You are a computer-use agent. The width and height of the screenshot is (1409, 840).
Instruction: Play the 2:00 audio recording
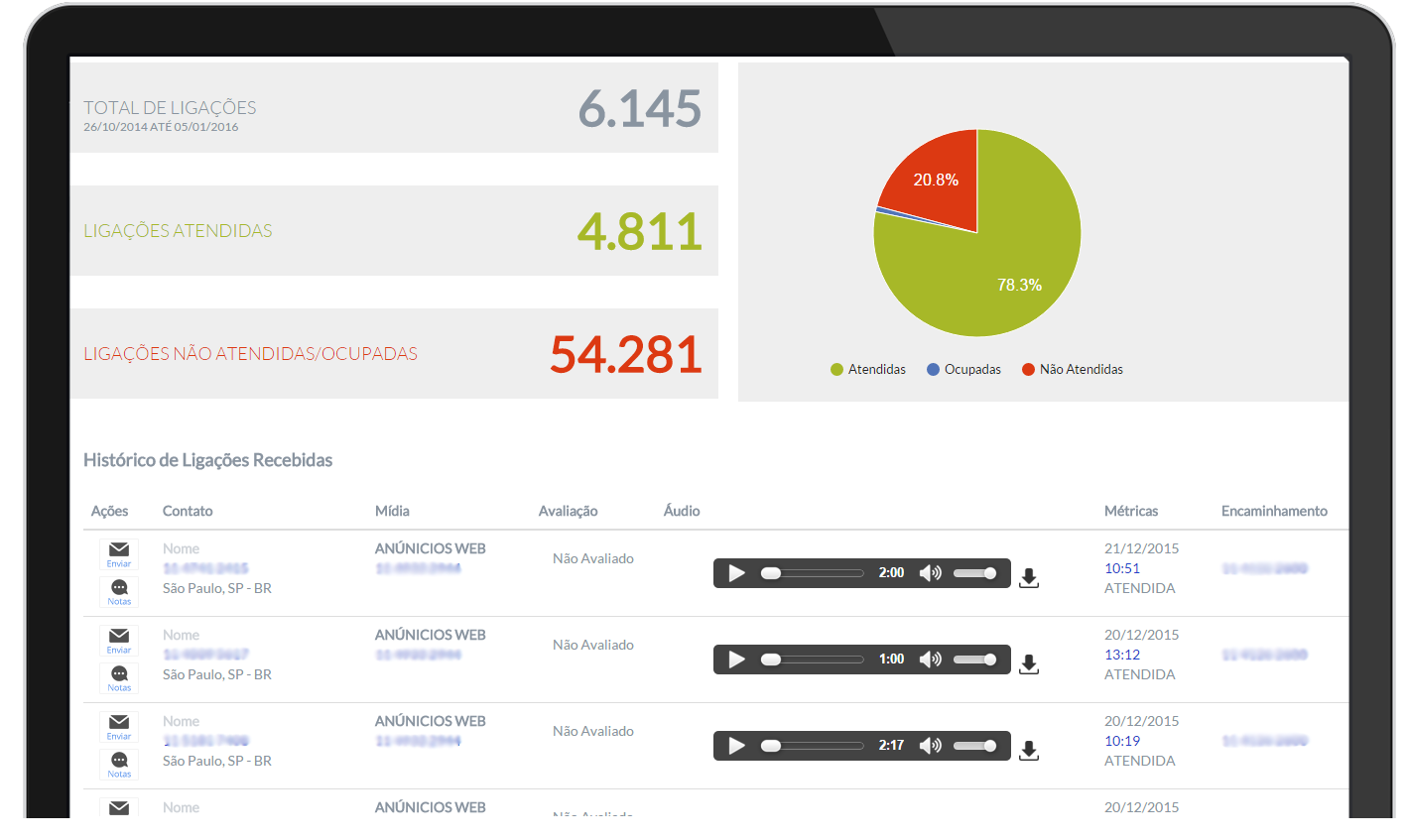tap(736, 573)
